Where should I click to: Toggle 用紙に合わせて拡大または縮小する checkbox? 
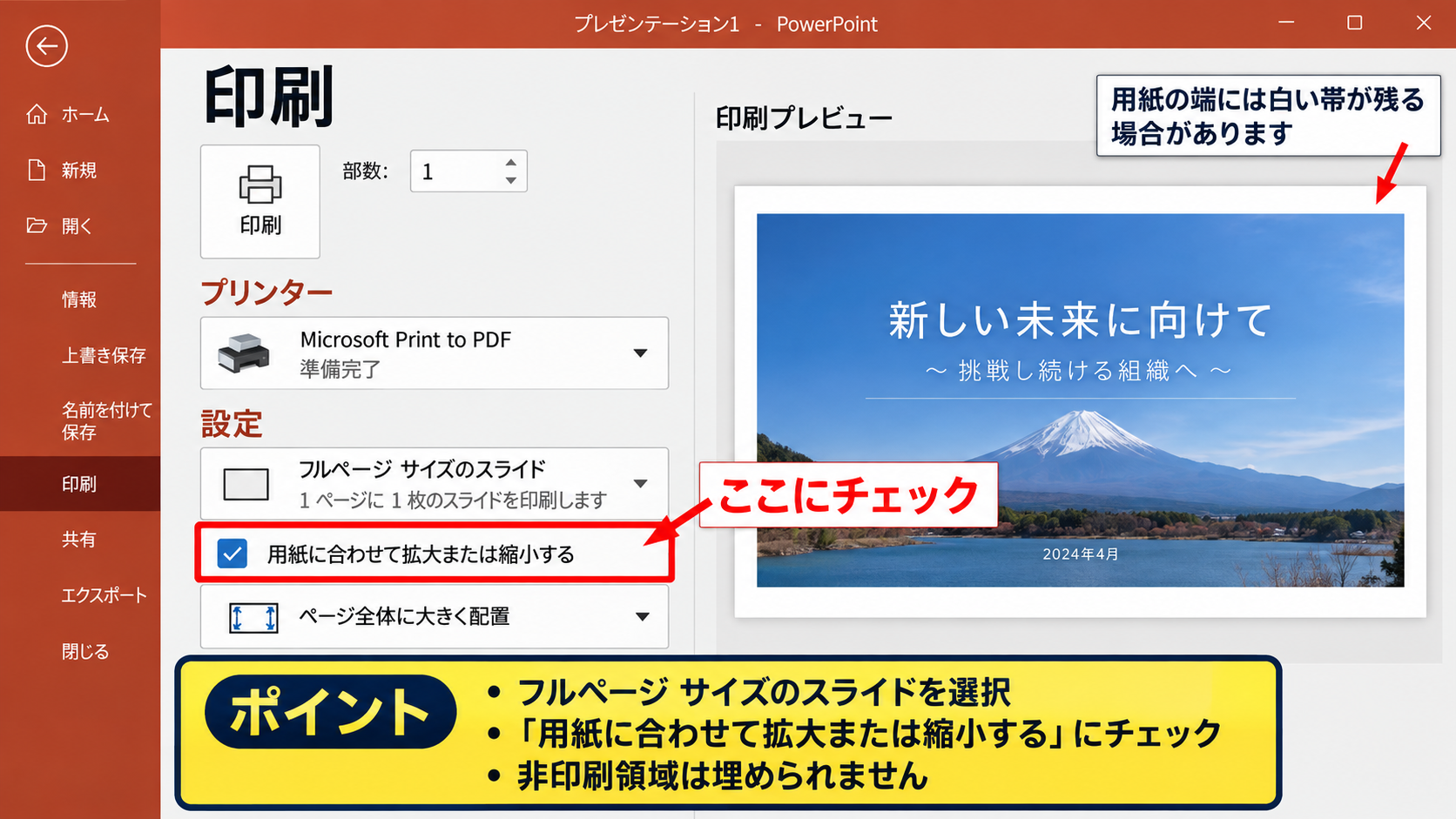(233, 554)
